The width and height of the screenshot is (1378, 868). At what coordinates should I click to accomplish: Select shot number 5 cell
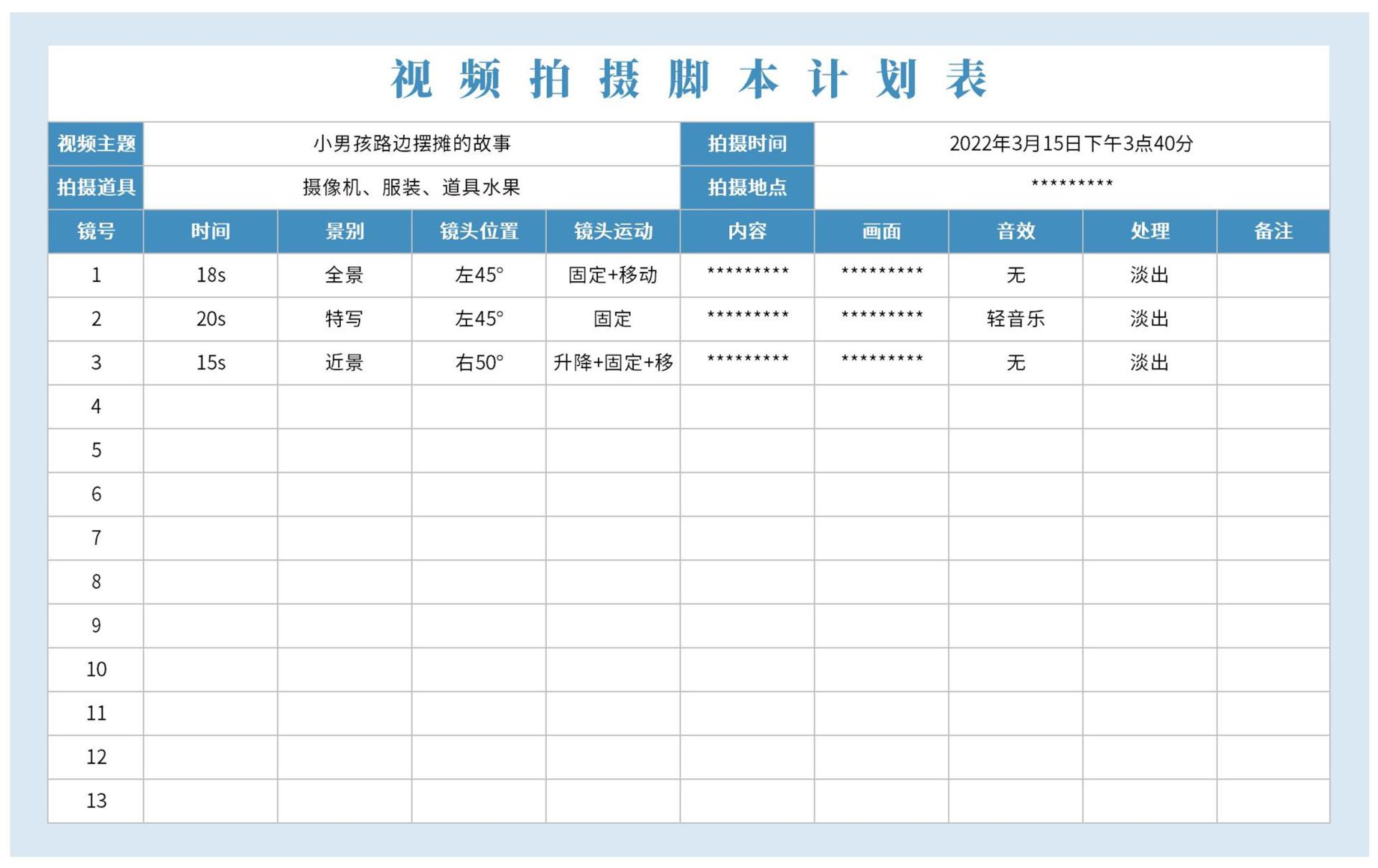click(95, 450)
